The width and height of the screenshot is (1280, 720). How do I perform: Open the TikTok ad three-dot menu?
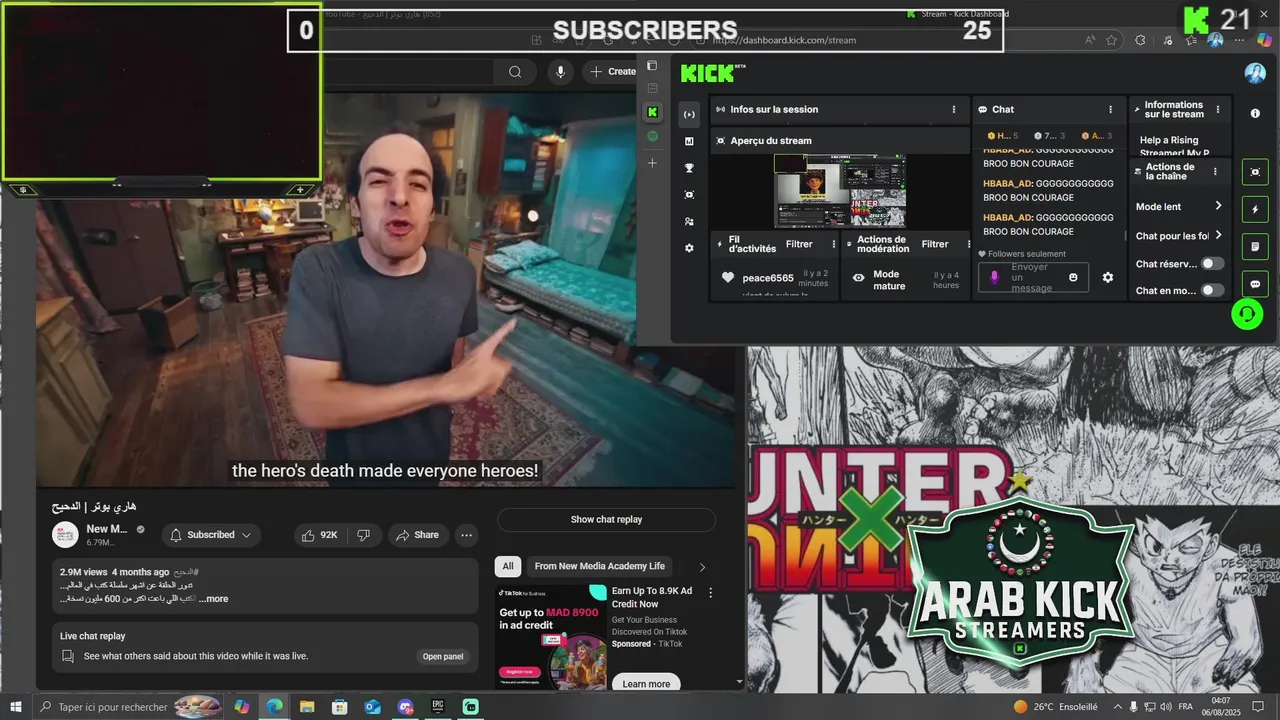click(x=711, y=593)
